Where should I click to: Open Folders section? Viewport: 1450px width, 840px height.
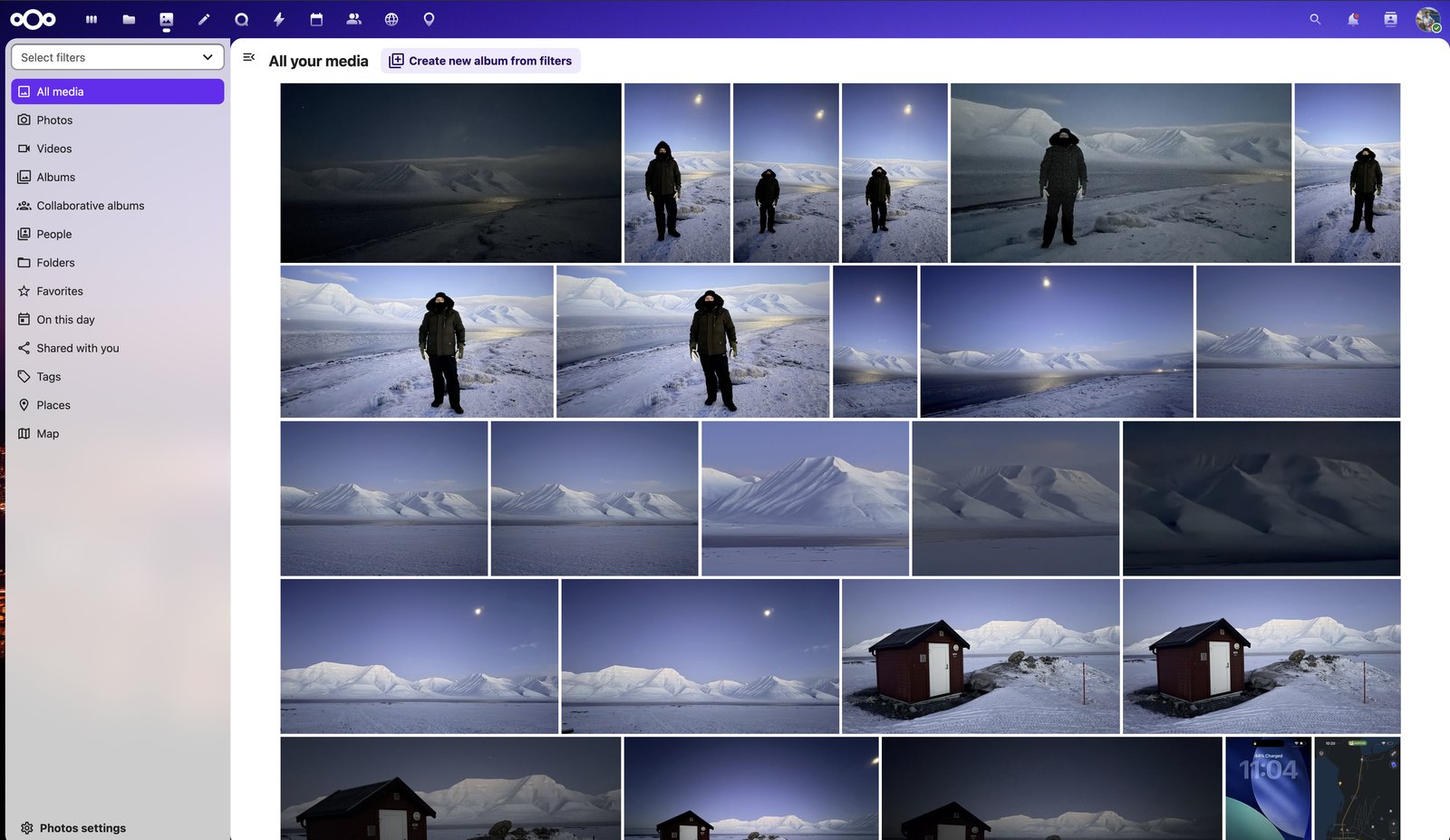pos(118,263)
